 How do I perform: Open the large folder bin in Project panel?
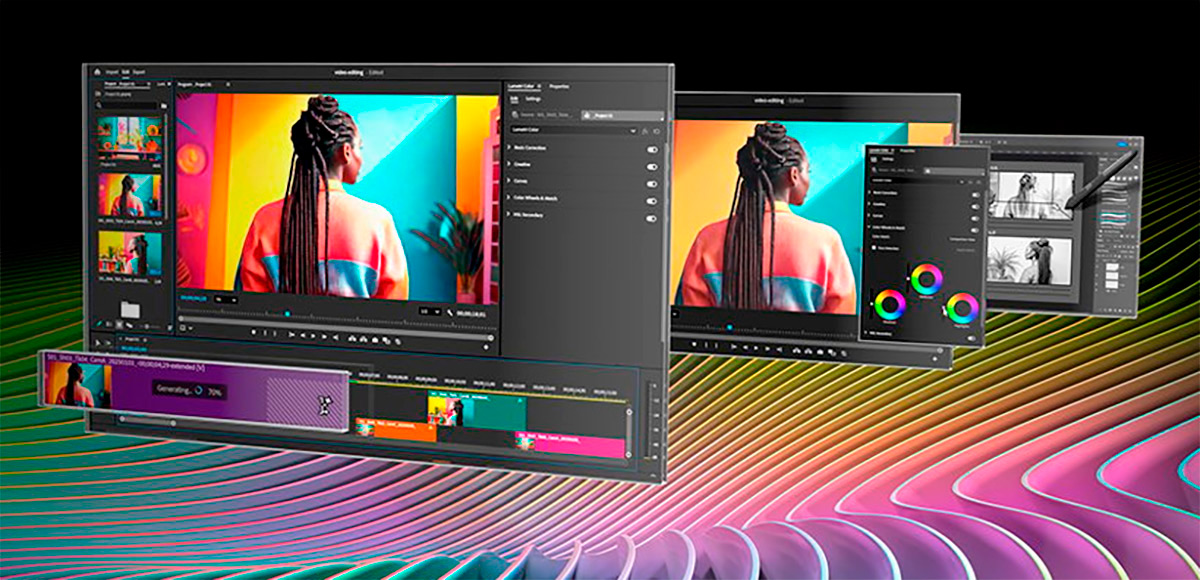click(x=130, y=310)
